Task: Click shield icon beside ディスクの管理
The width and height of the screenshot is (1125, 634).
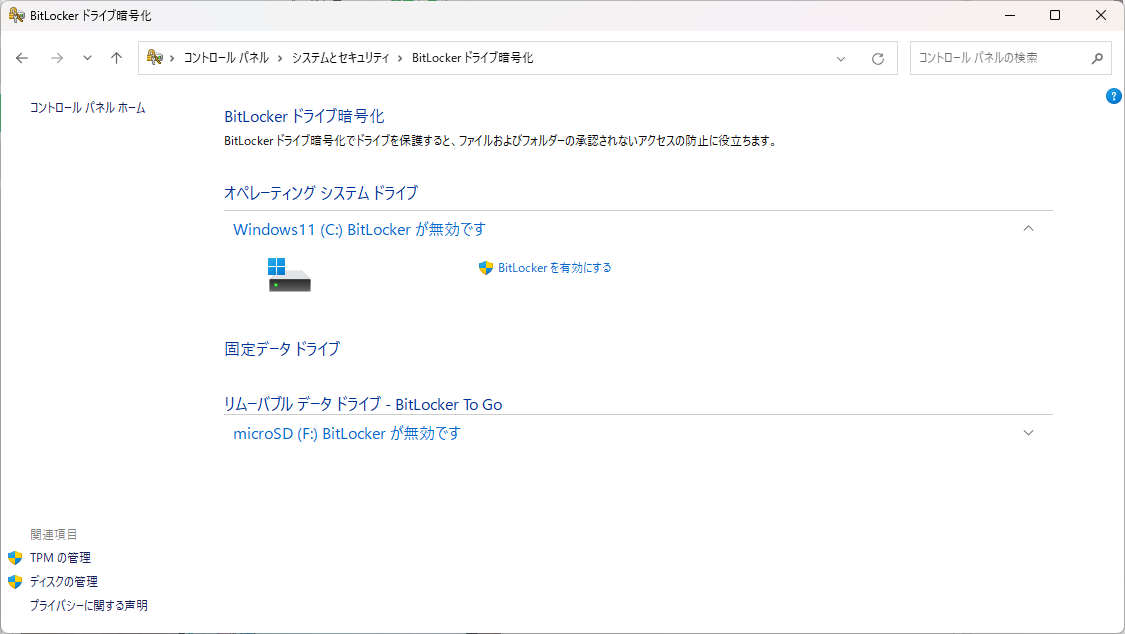Action: click(x=15, y=582)
